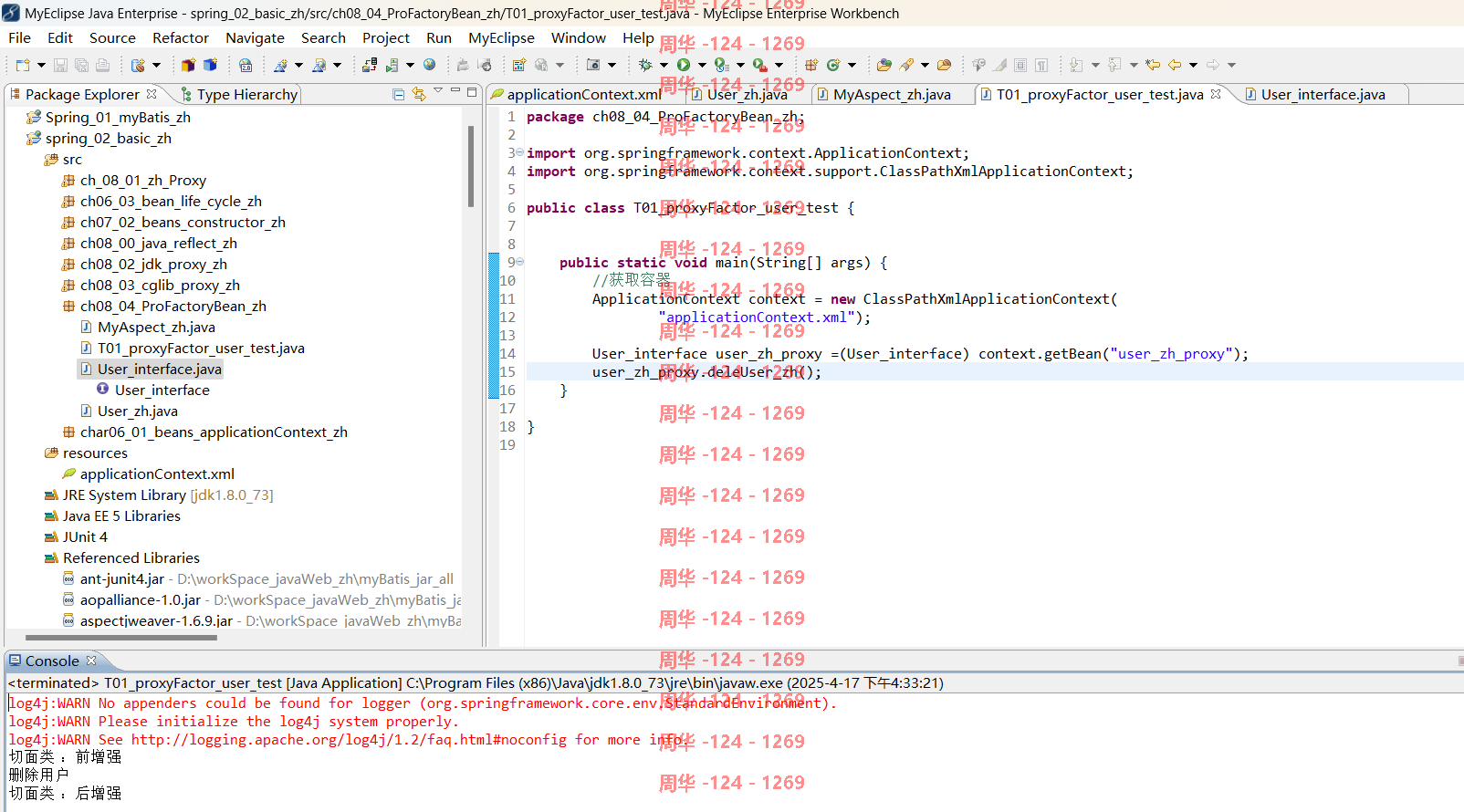The width and height of the screenshot is (1464, 812).
Task: Click the yellow-purple box toolbar icon
Action: coord(188,65)
